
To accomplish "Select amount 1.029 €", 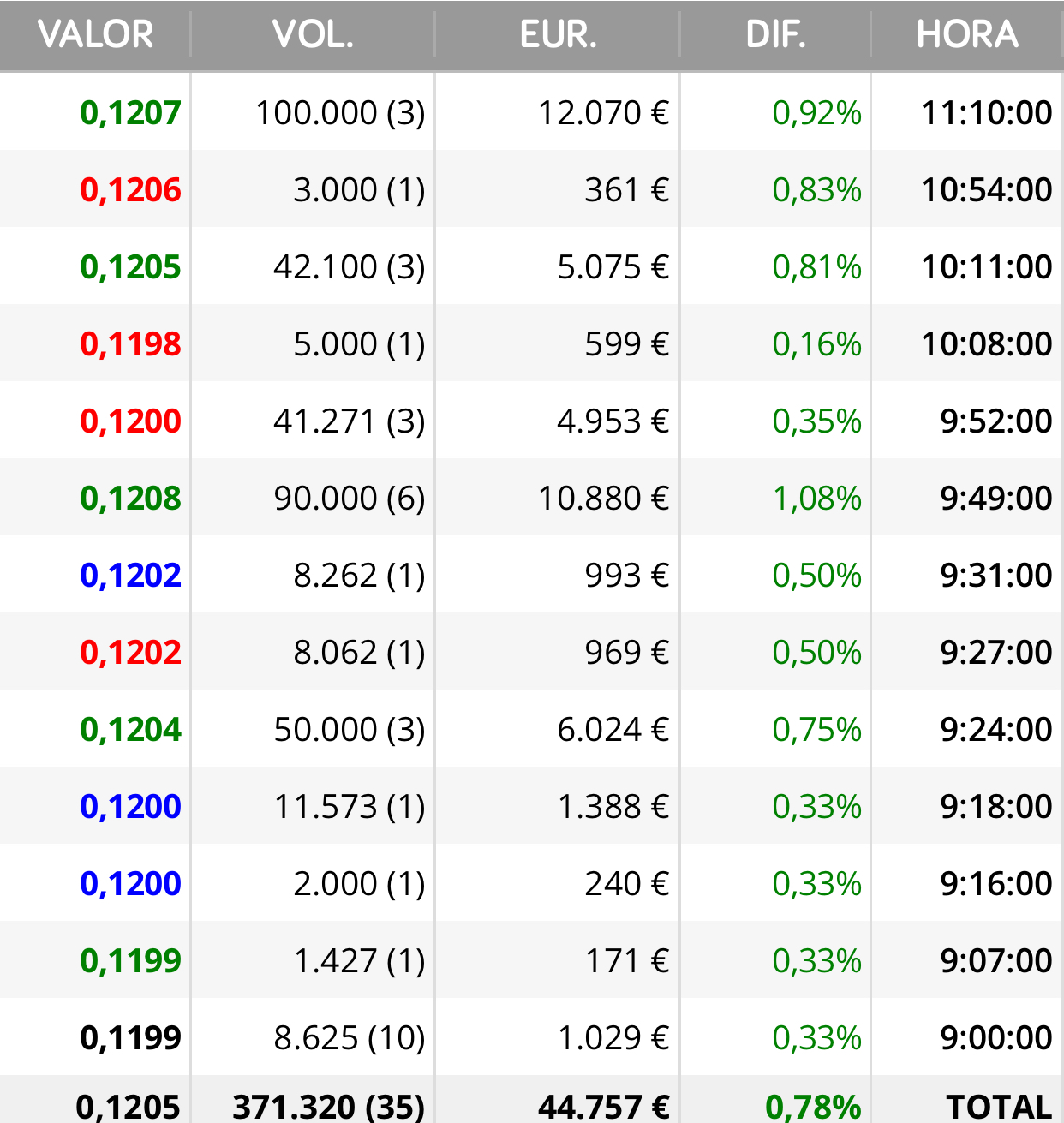I will click(613, 1038).
